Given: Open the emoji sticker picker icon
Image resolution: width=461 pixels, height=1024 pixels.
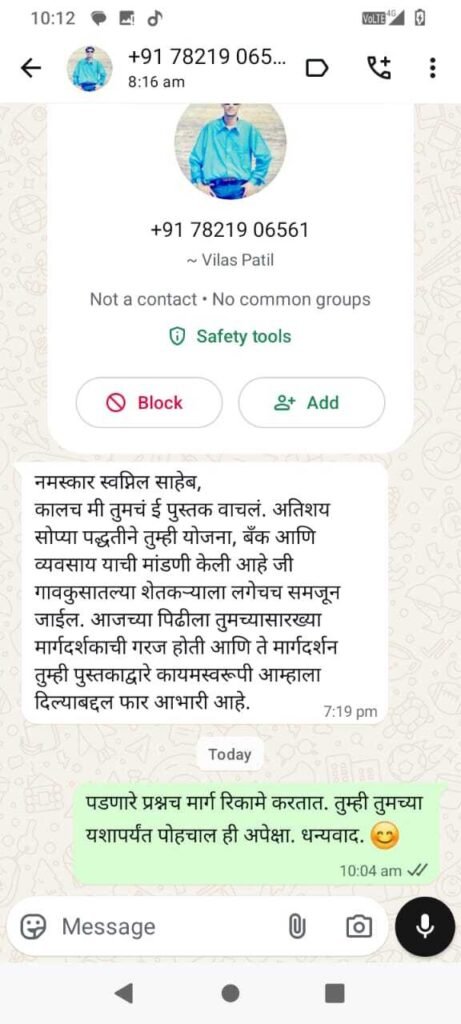Looking at the screenshot, I should click(31, 926).
